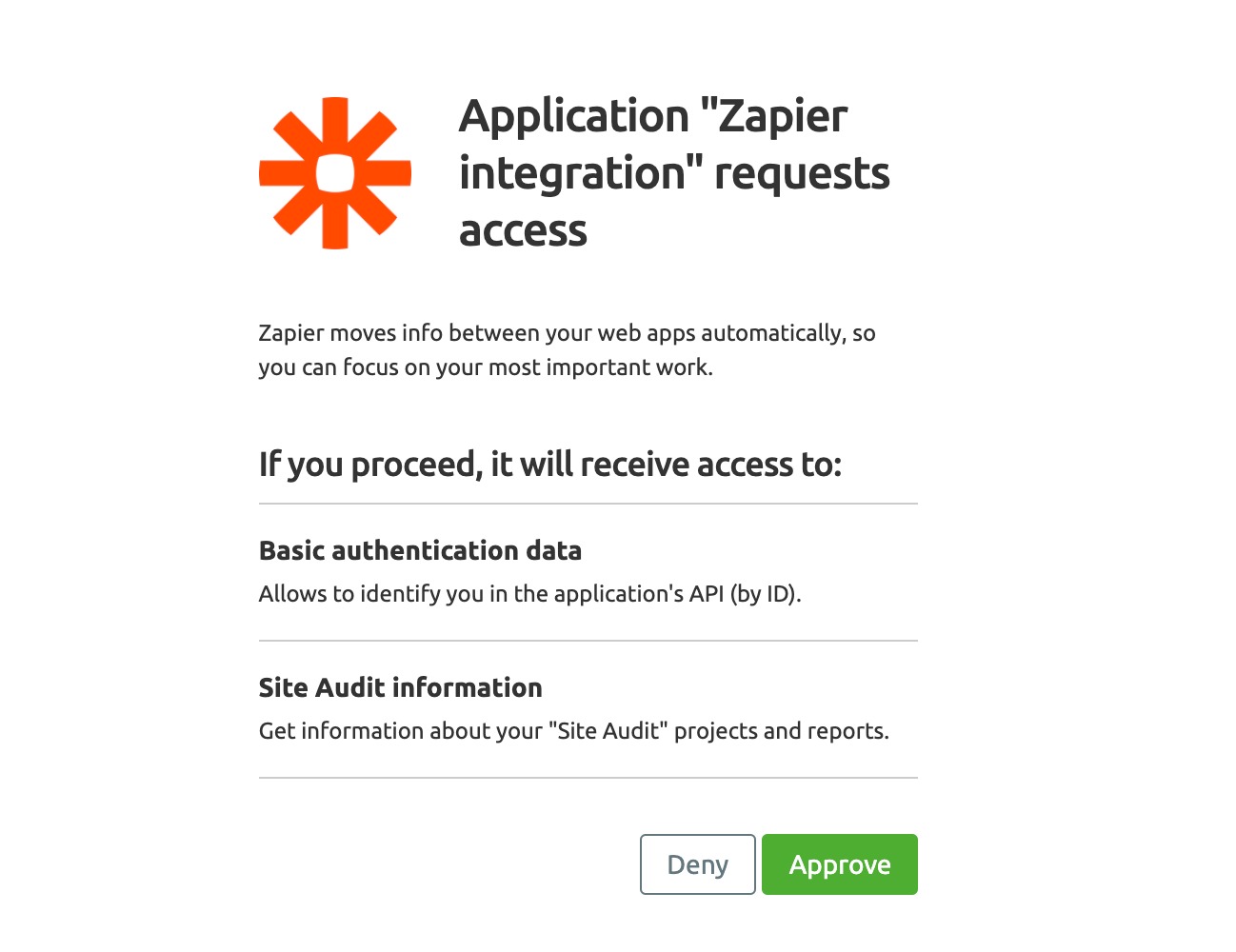This screenshot has height=952, width=1236.
Task: Click the "projects and reports" text
Action: pos(781,731)
